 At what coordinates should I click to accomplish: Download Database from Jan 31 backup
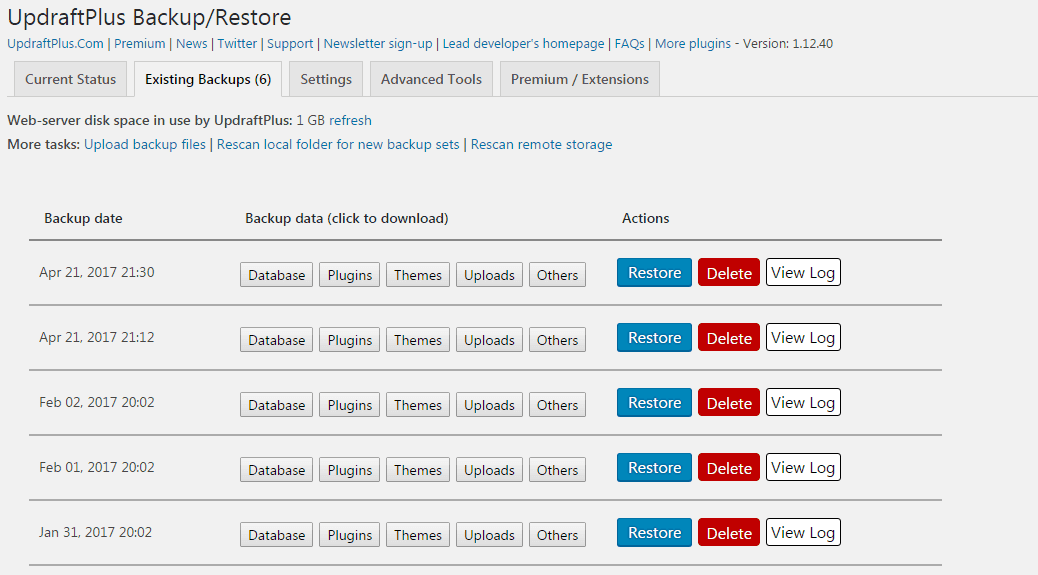point(276,535)
